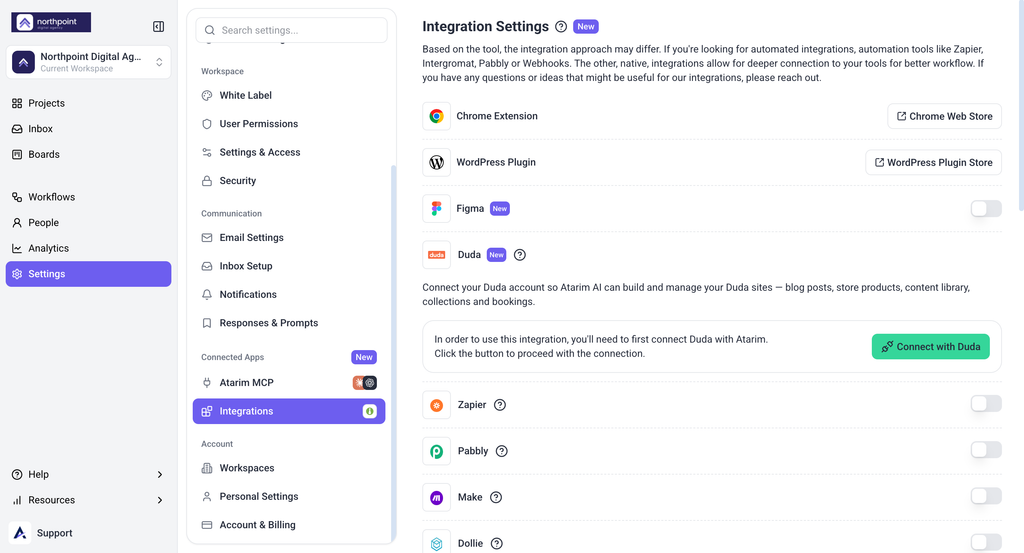The height and width of the screenshot is (553, 1024).
Task: Click the Atarim Support logo icon
Action: (20, 533)
